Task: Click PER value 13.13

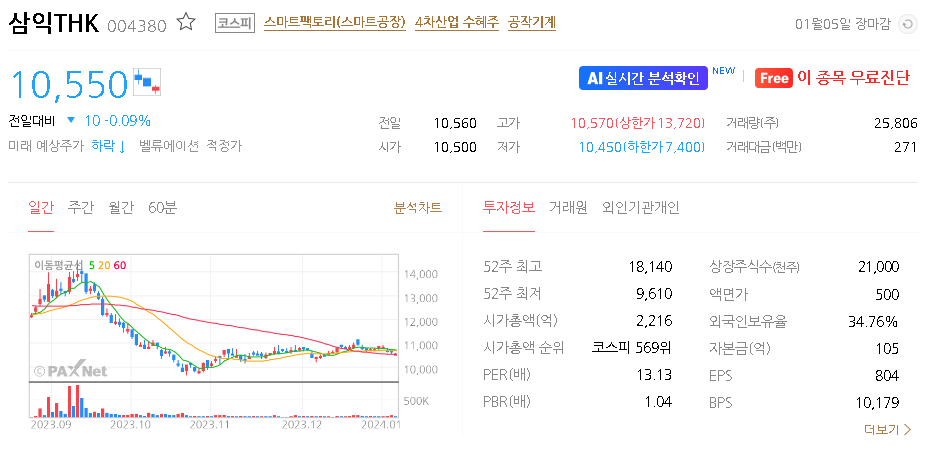Action: (x=655, y=376)
